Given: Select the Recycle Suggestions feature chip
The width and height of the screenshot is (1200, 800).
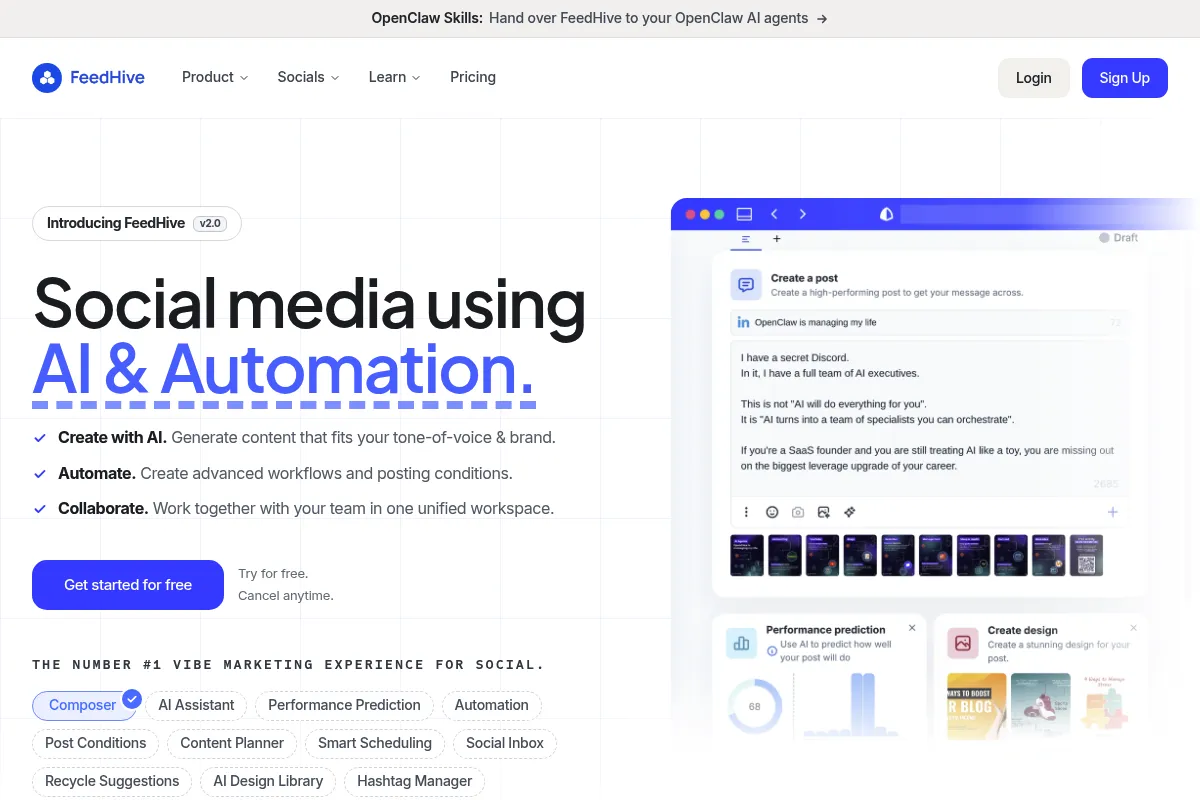Looking at the screenshot, I should click(x=112, y=781).
